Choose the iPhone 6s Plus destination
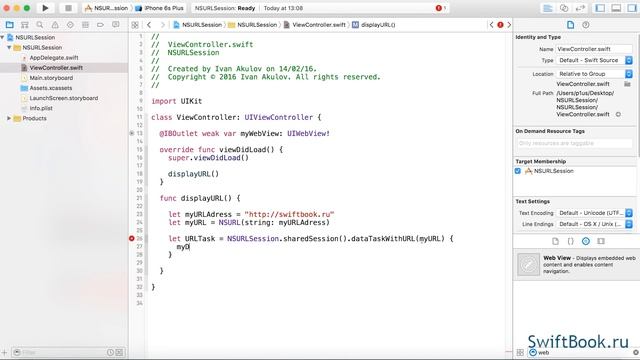This screenshot has width=640, height=360. [160, 8]
